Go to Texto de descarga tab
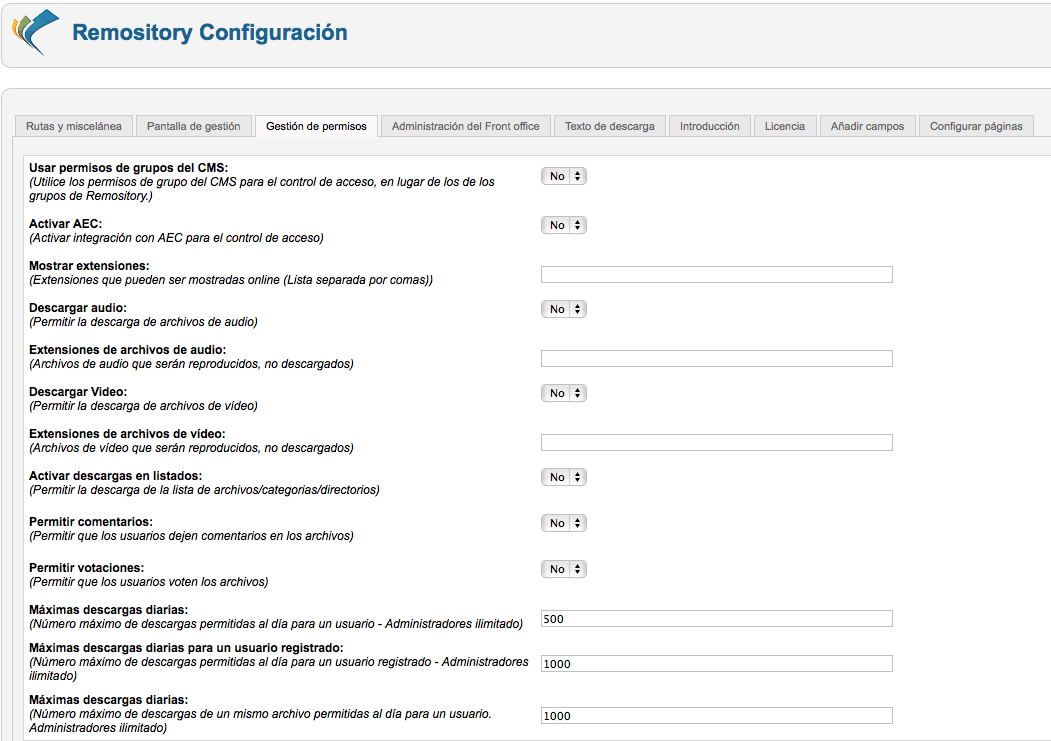The height and width of the screenshot is (741, 1051). [610, 126]
